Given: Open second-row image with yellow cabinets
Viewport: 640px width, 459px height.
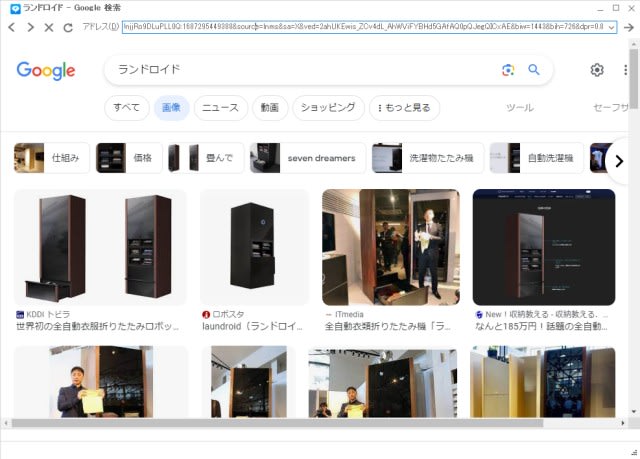Looking at the screenshot, I should tap(542, 381).
